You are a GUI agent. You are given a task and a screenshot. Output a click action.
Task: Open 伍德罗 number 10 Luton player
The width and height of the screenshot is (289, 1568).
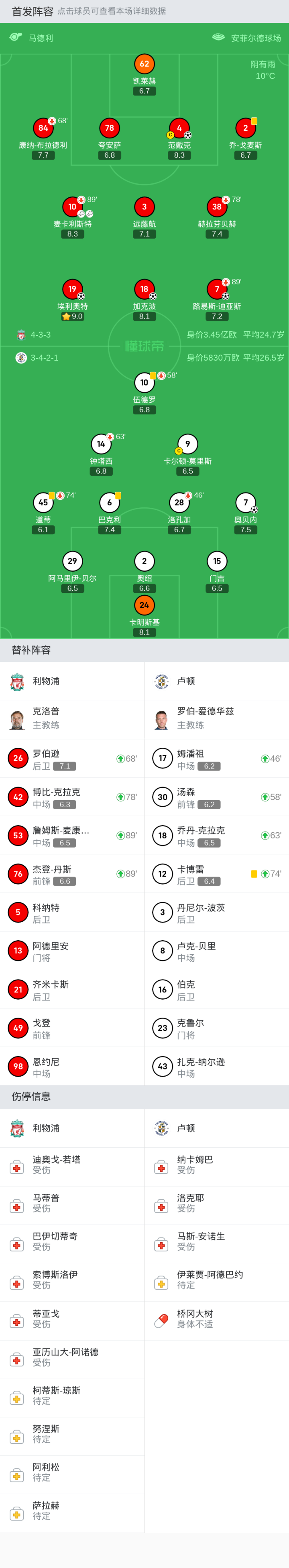[144, 383]
